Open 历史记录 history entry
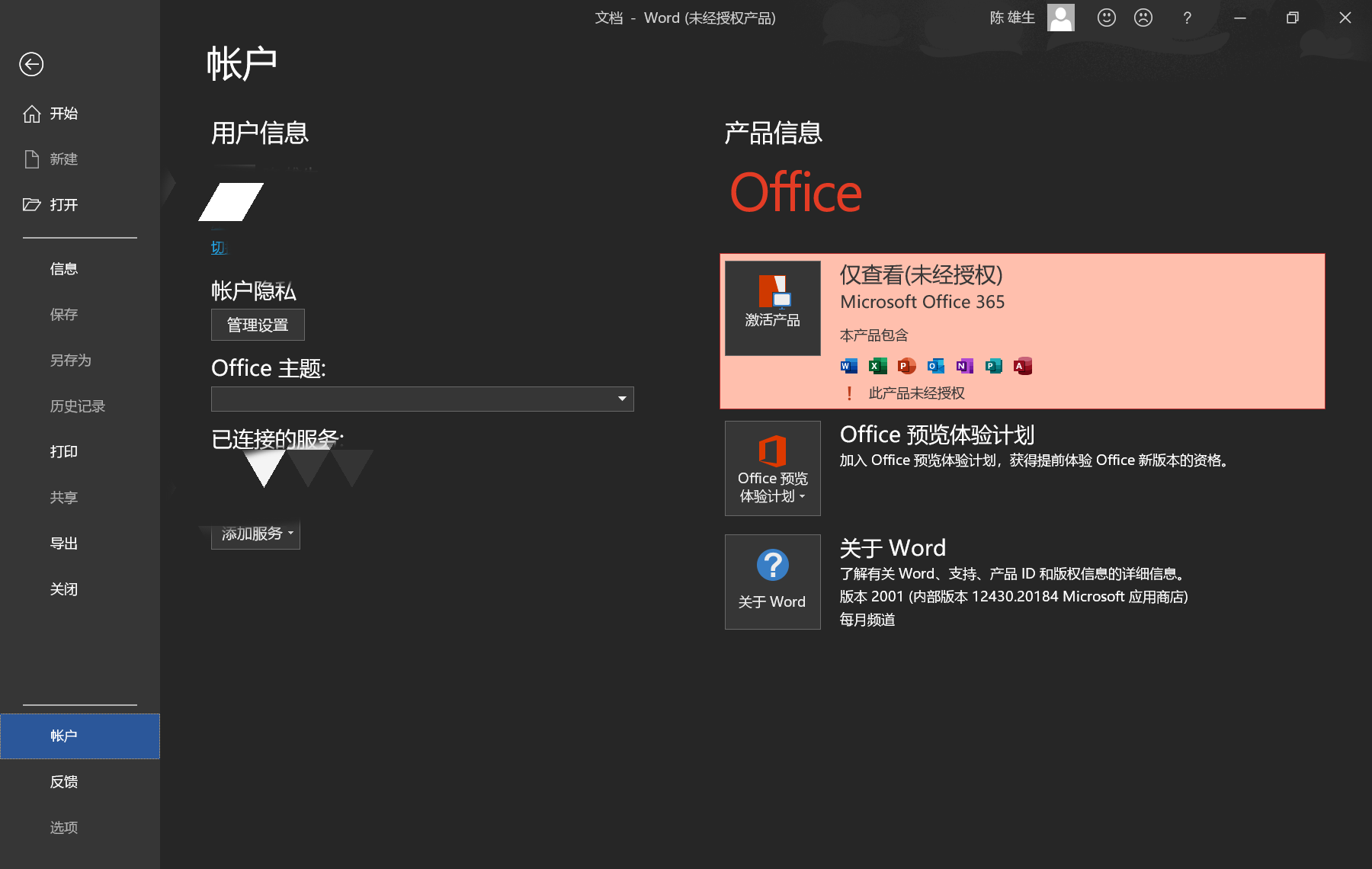1372x869 pixels. (x=80, y=406)
